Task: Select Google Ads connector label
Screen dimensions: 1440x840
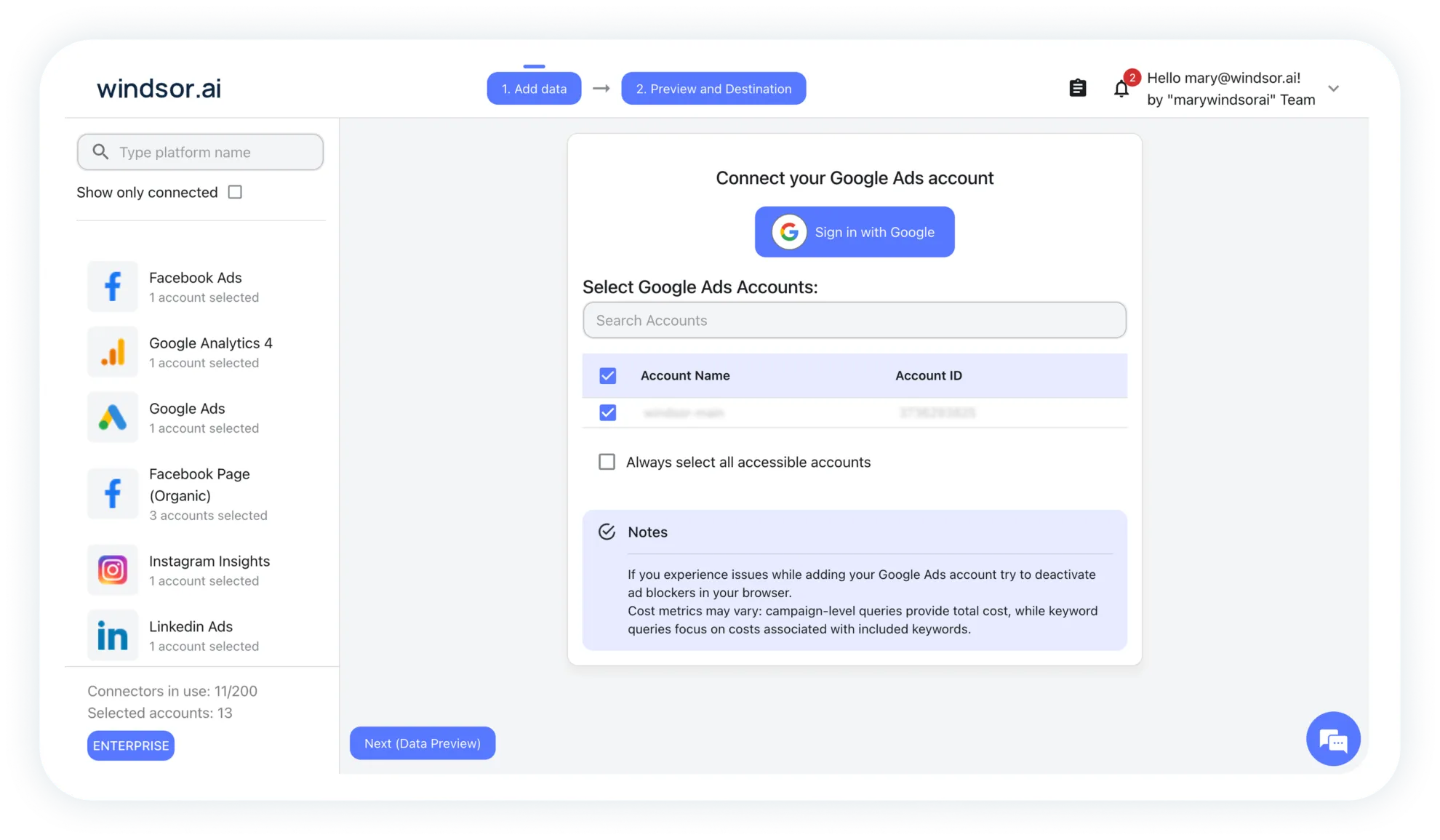Action: coord(187,409)
